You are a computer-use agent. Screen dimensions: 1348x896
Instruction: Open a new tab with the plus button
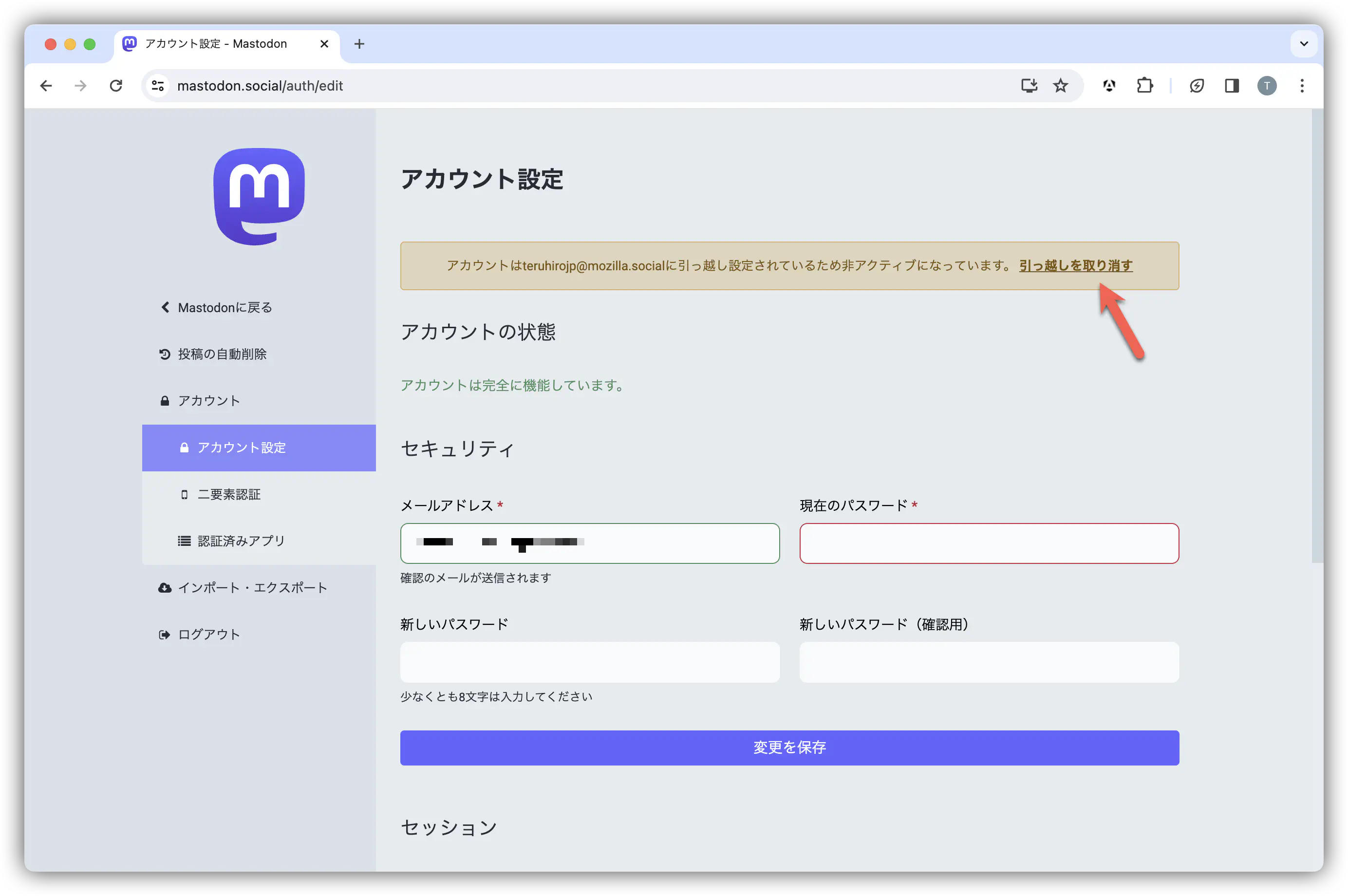[x=359, y=44]
